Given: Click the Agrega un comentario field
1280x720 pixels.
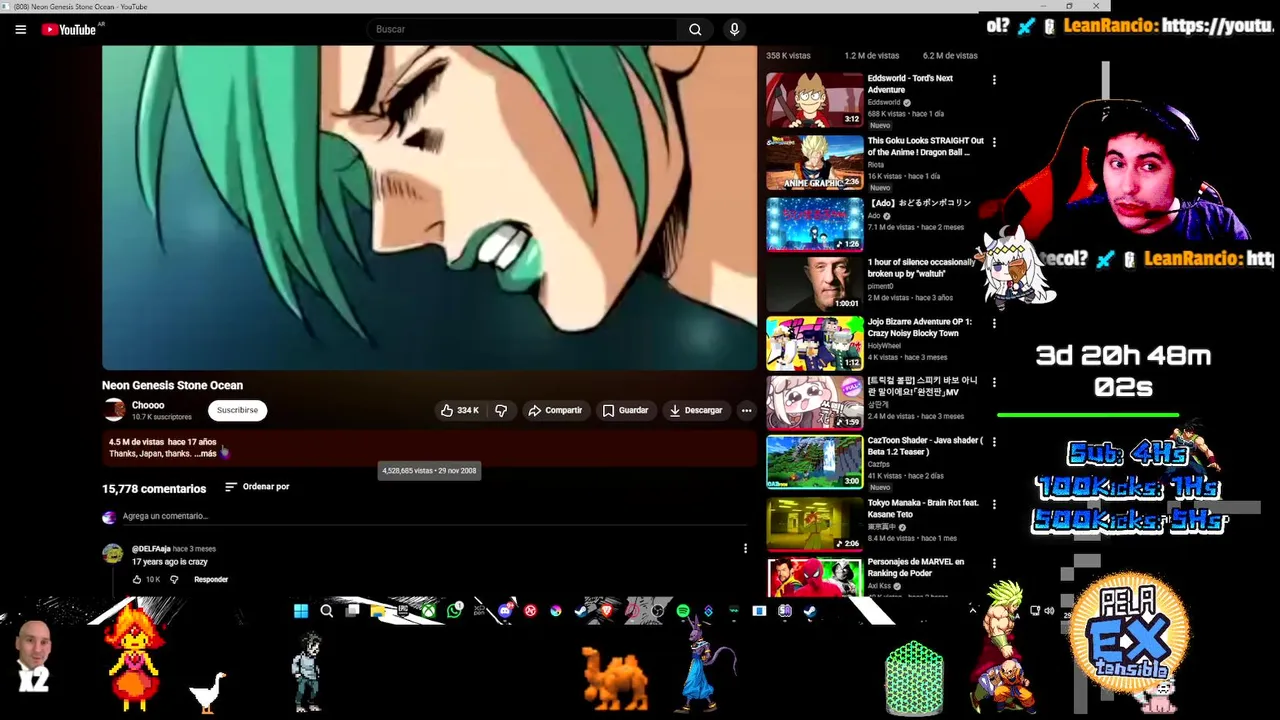Looking at the screenshot, I should click(x=434, y=517).
